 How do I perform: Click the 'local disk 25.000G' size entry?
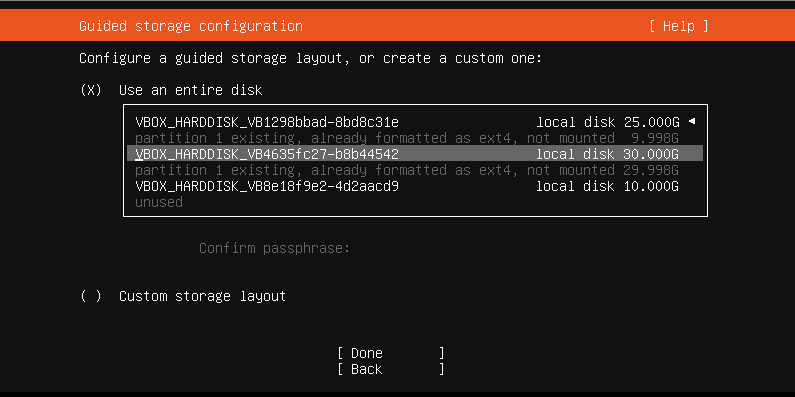[x=607, y=122]
